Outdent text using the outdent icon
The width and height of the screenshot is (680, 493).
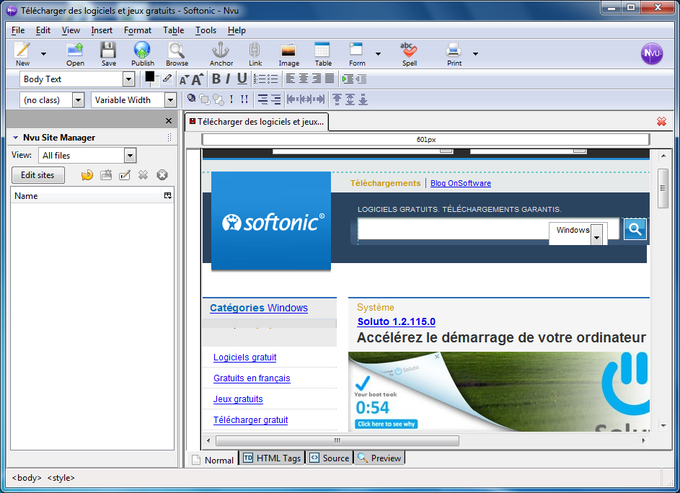coord(361,79)
